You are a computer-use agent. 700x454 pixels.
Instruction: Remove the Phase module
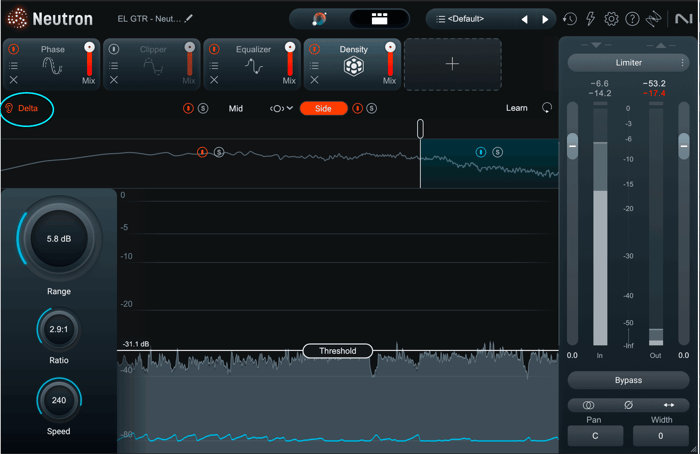pos(13,80)
